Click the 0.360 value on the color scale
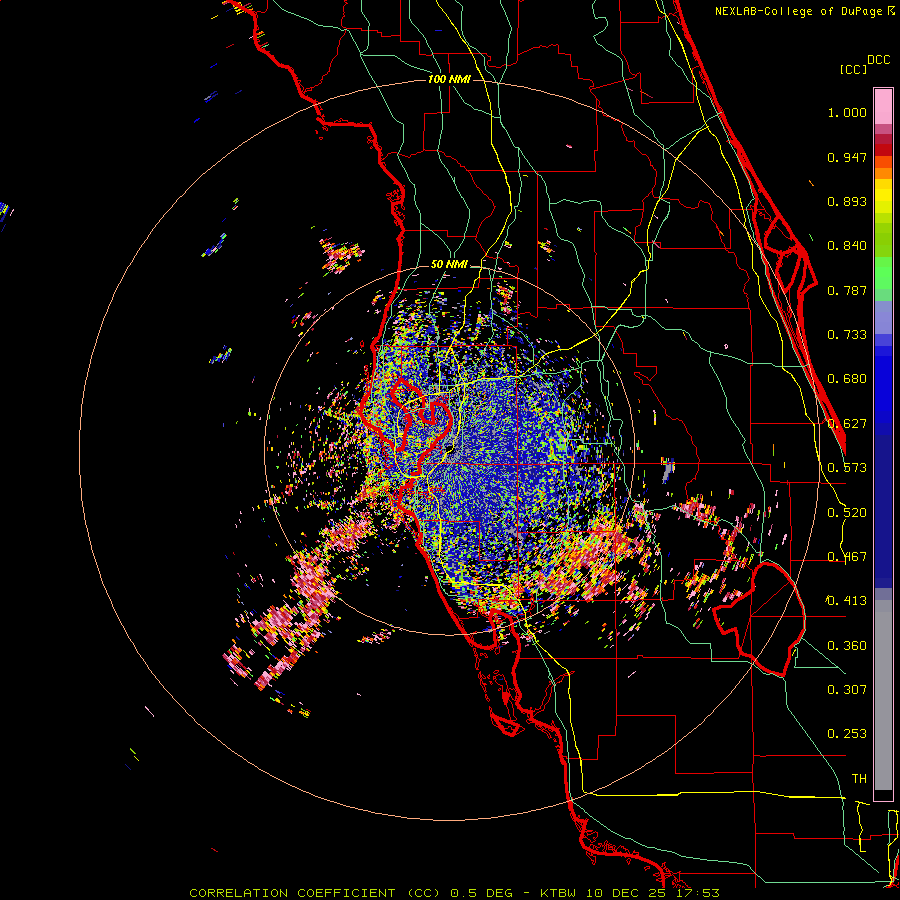This screenshot has width=900, height=900. click(x=847, y=646)
